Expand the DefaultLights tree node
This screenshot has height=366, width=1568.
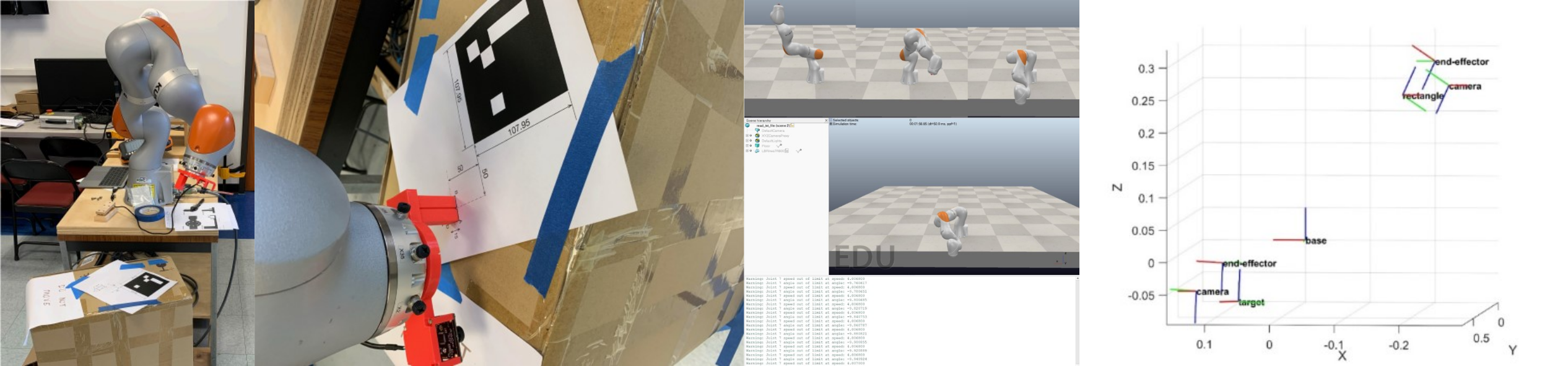747,141
